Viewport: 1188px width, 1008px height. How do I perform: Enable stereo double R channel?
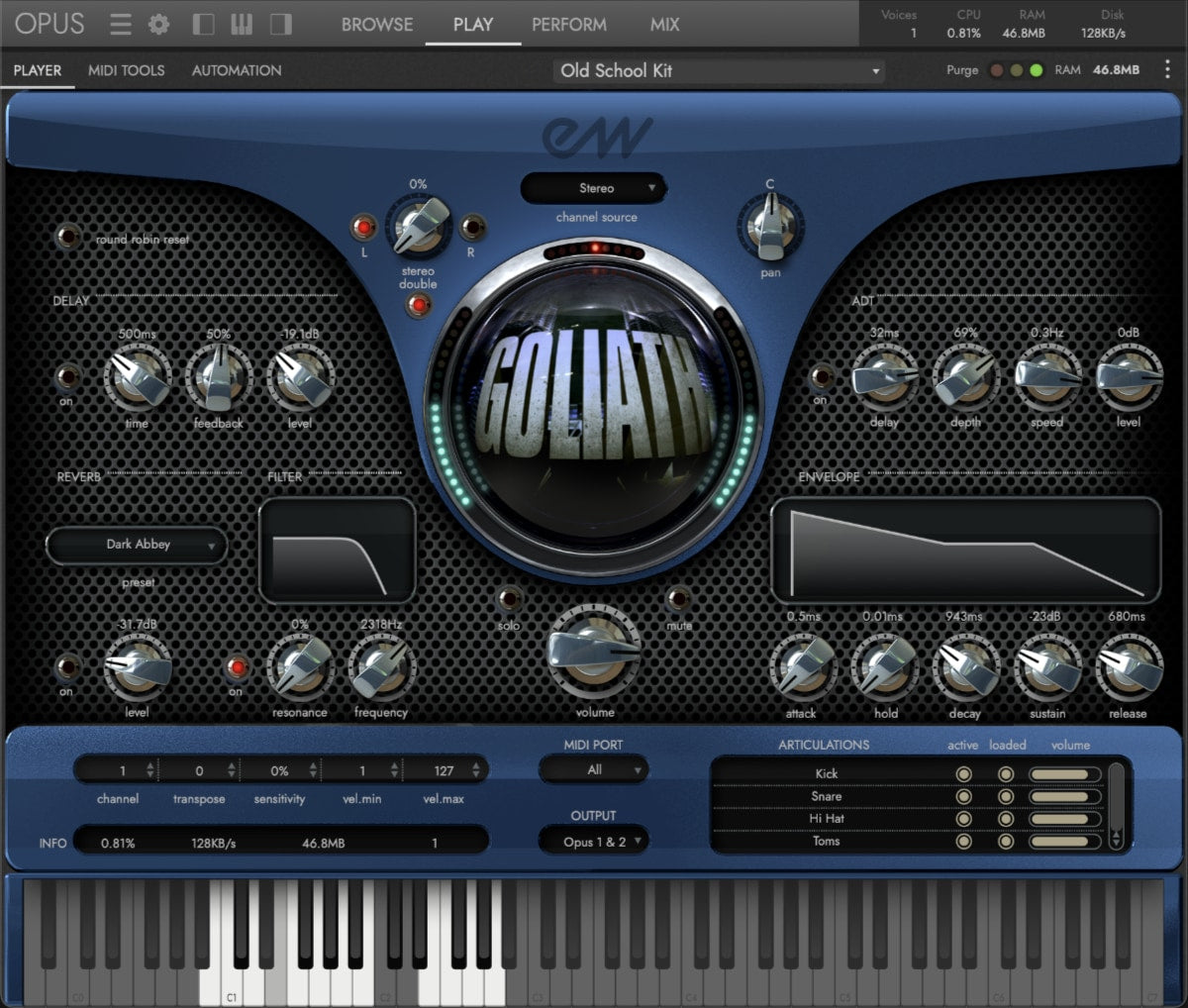(x=472, y=228)
